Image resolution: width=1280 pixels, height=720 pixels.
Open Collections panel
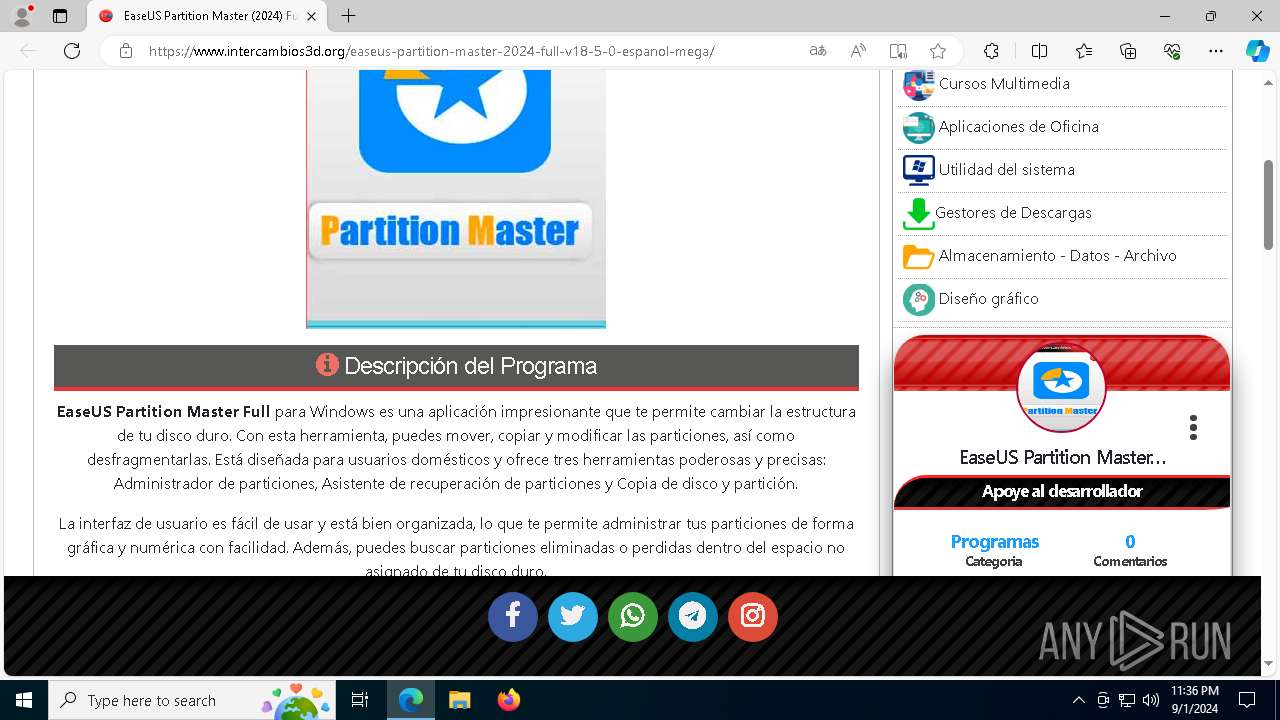point(1128,51)
